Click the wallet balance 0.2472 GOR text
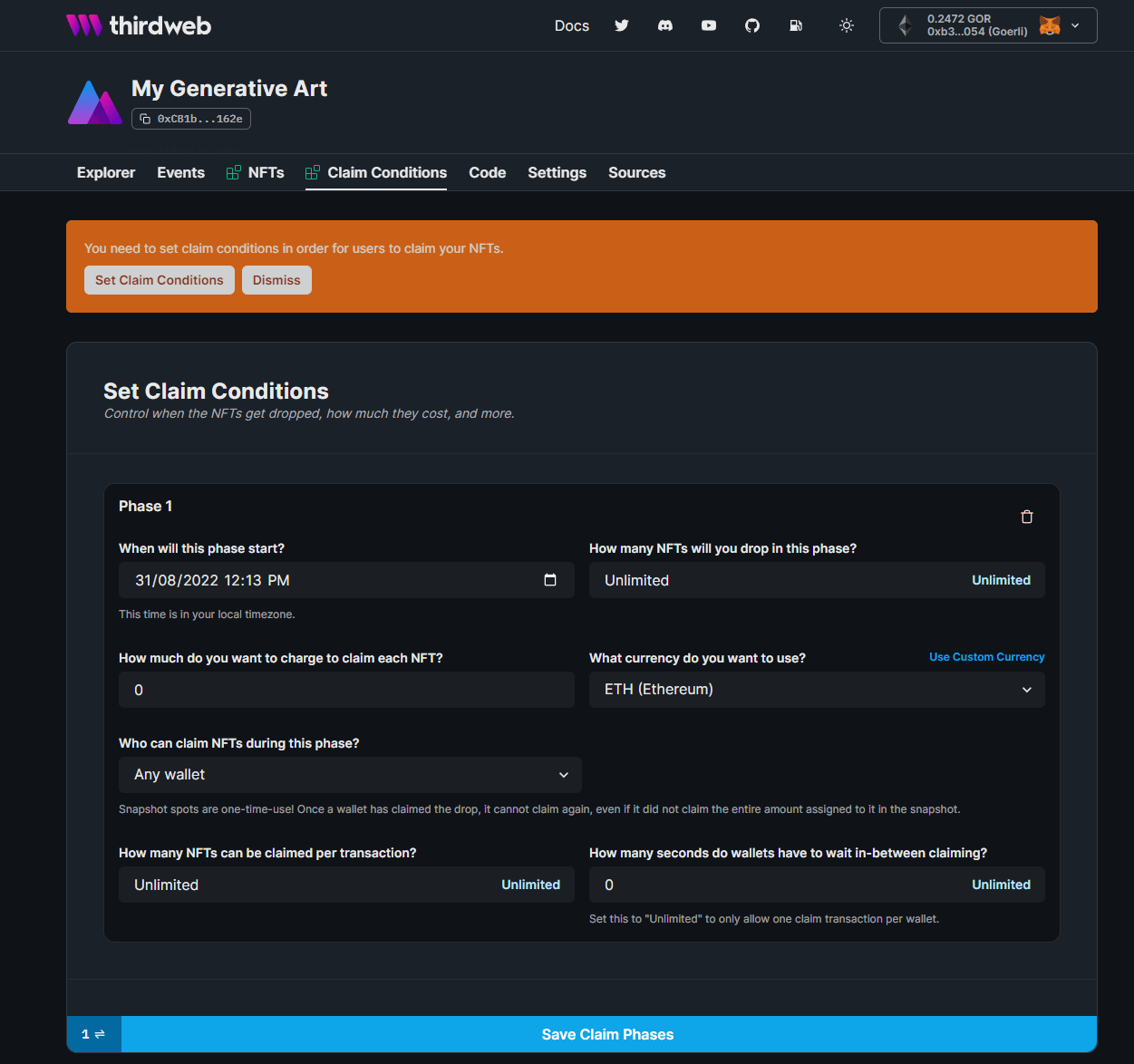Viewport: 1134px width, 1064px height. point(959,18)
